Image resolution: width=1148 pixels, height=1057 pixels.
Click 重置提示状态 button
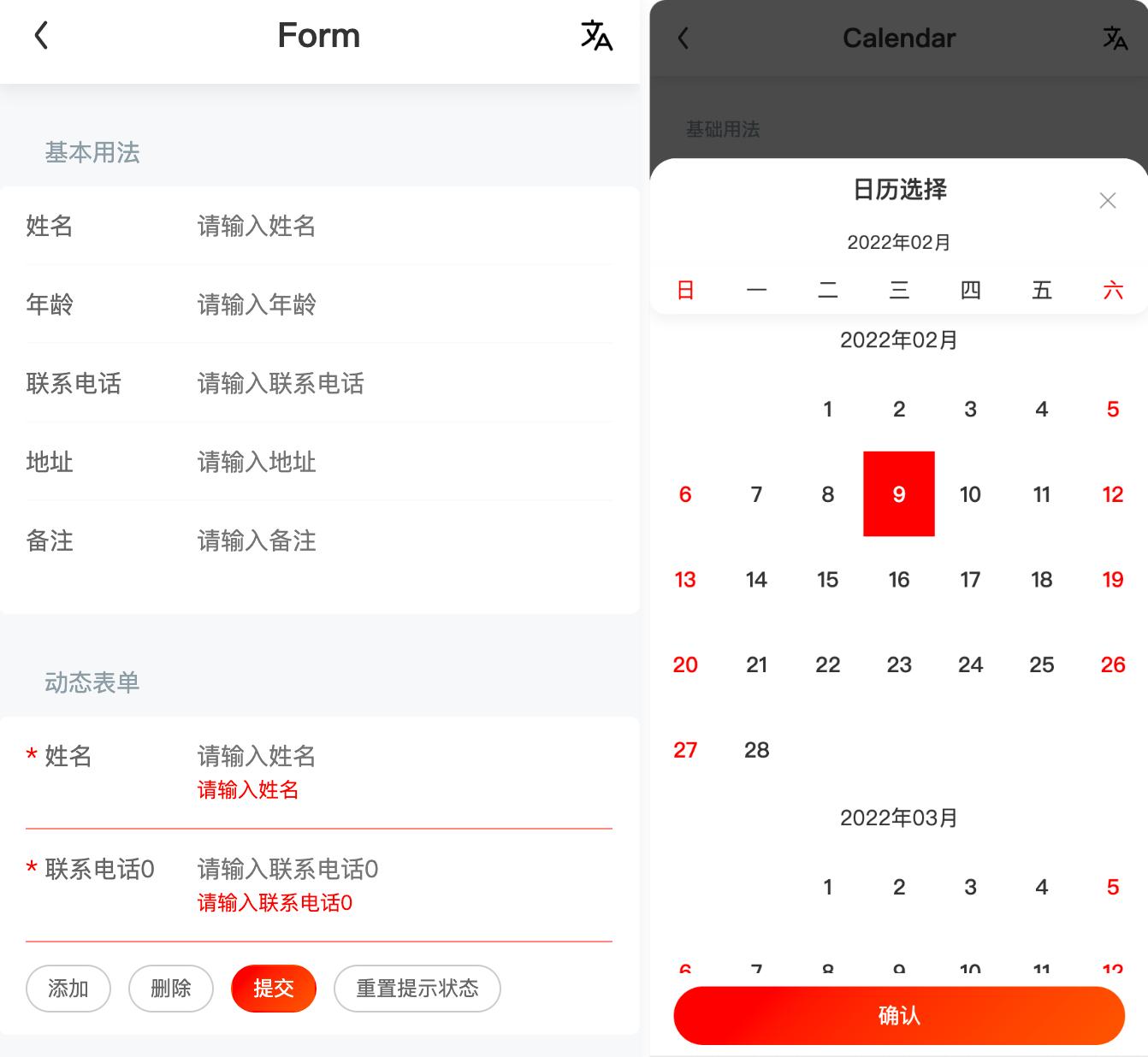pos(417,989)
